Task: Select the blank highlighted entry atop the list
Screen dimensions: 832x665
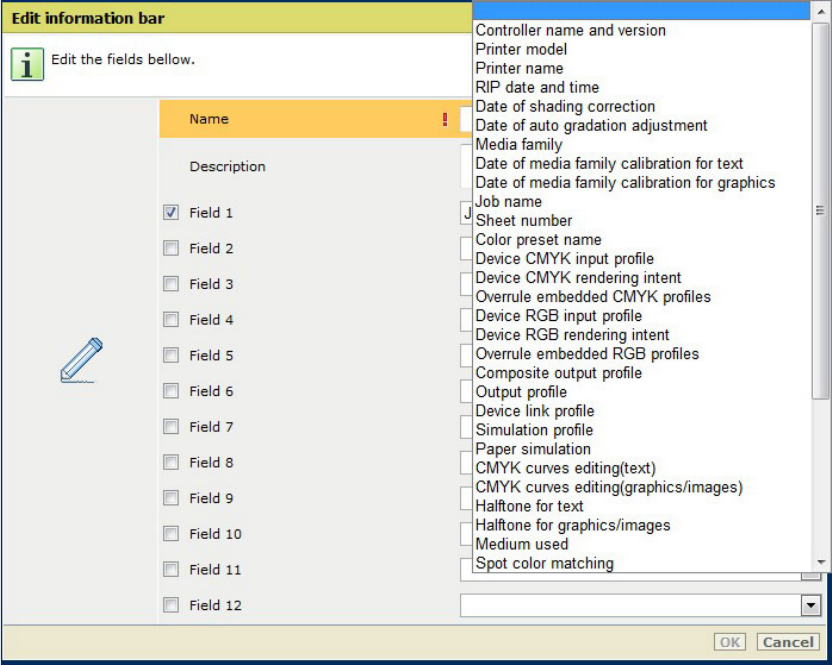Action: pyautogui.click(x=640, y=11)
